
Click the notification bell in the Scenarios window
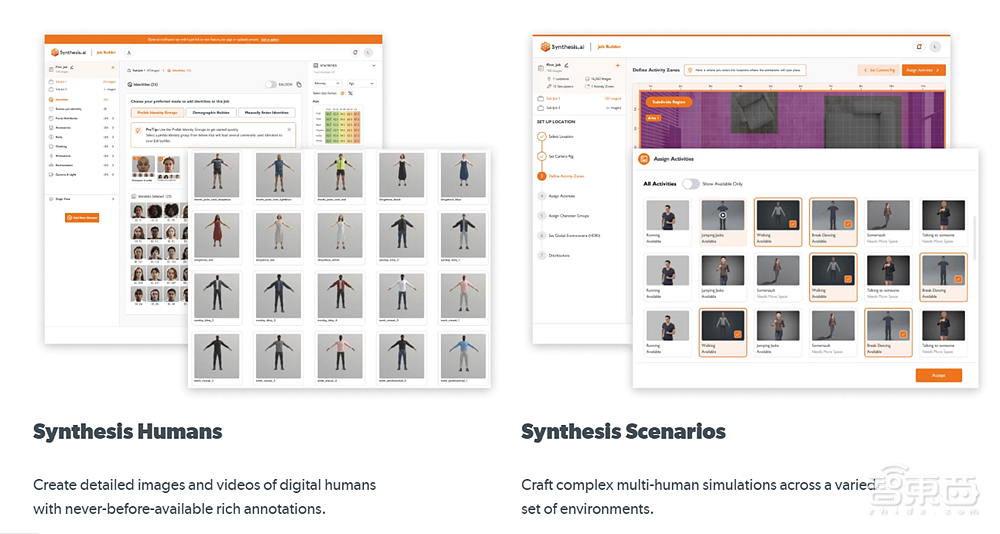[919, 46]
